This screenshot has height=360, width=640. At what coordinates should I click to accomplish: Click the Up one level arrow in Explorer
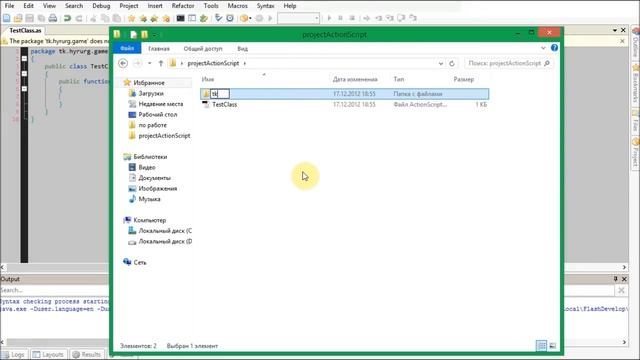(x=161, y=63)
